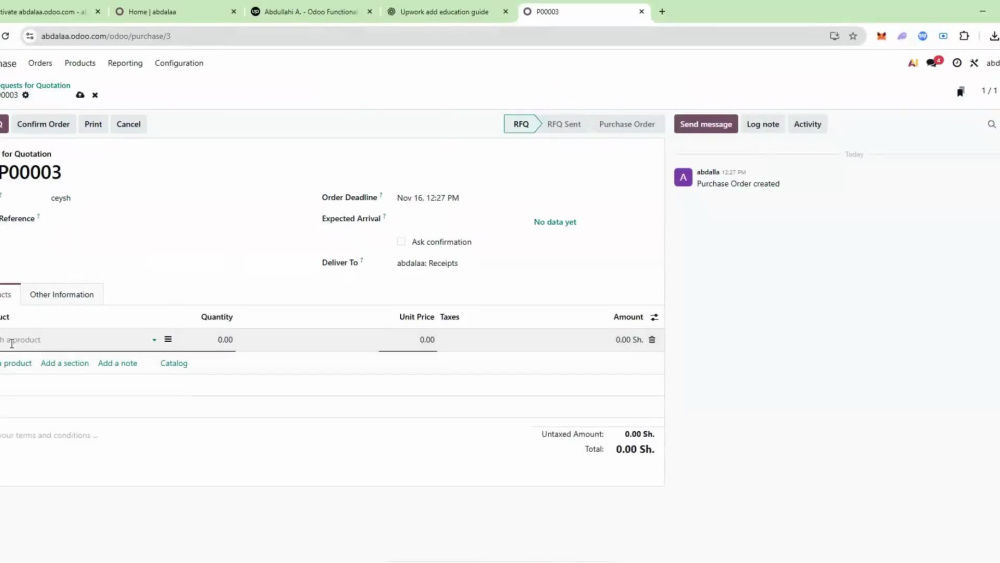This screenshot has height=563, width=1000.
Task: Expand the product selection dropdown arrow
Action: tap(154, 340)
